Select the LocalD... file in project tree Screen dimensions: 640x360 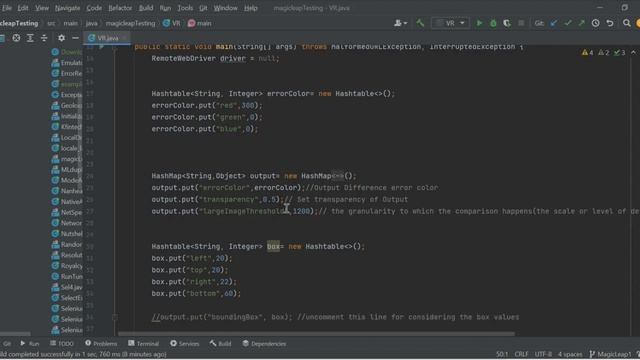pyautogui.click(x=67, y=138)
